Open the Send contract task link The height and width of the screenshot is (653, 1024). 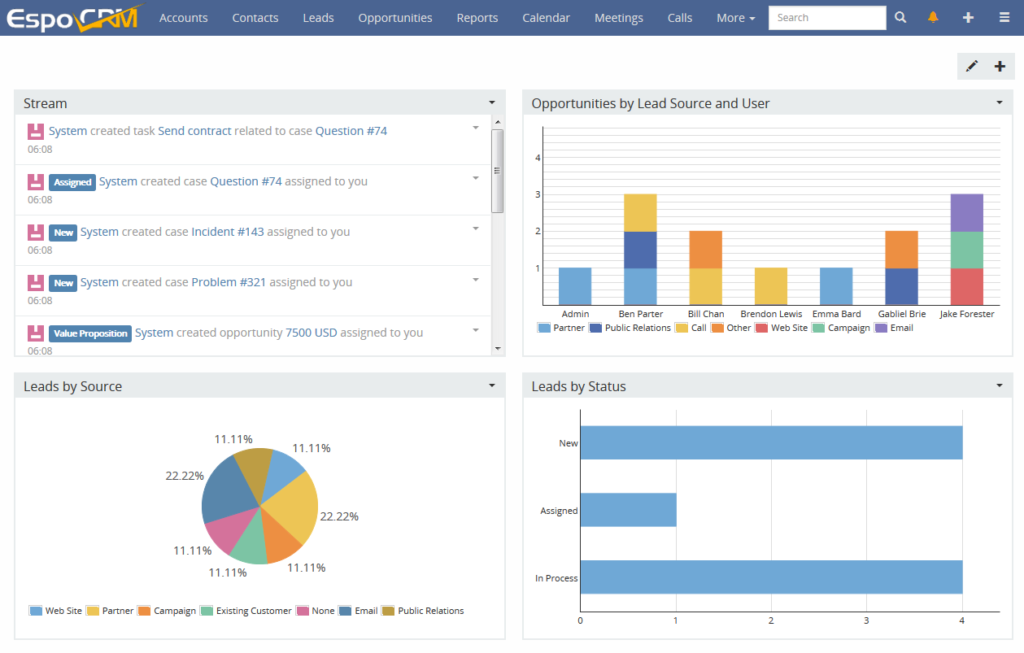[195, 131]
